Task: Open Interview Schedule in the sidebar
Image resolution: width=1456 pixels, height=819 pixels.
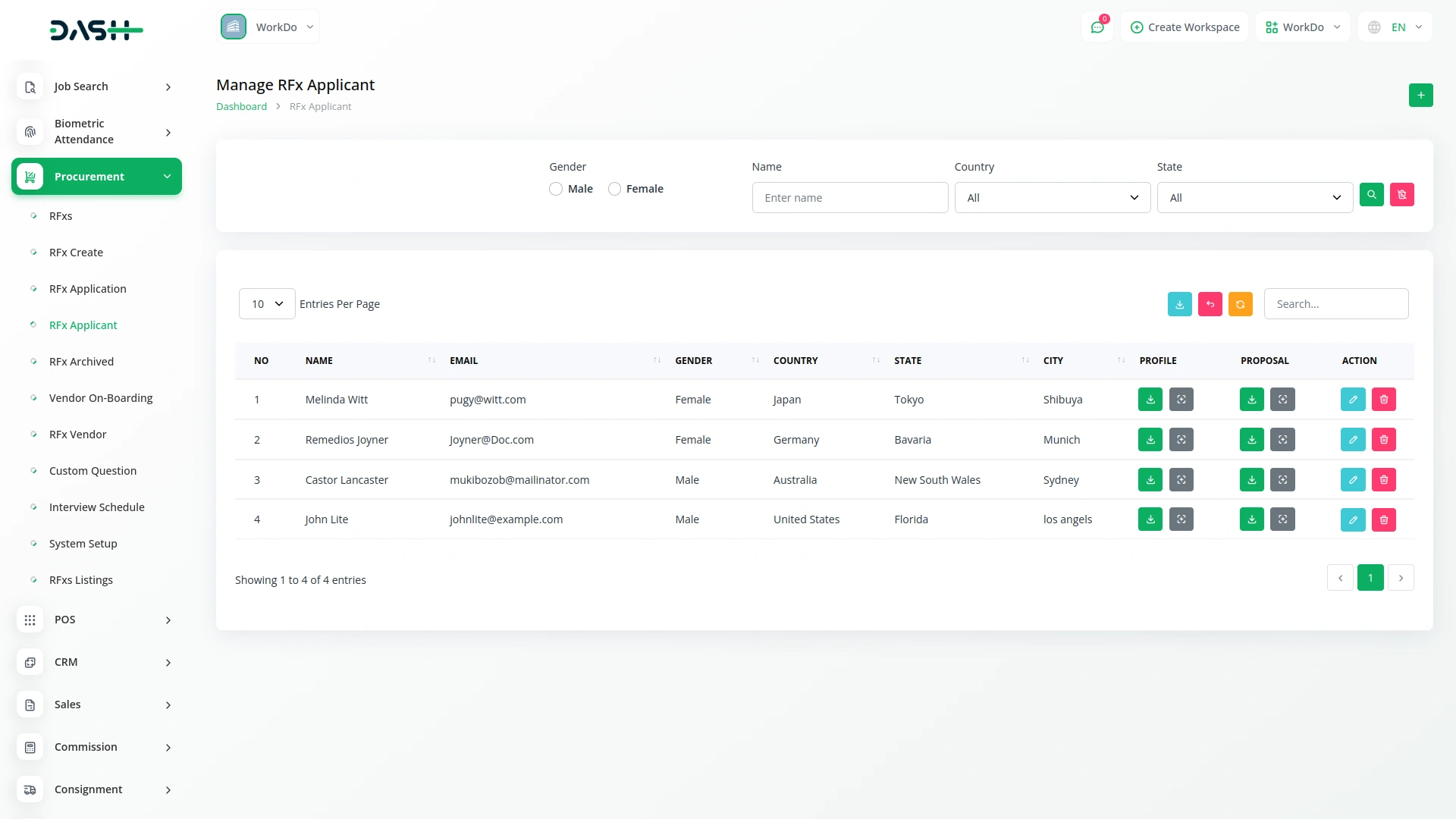Action: [96, 507]
